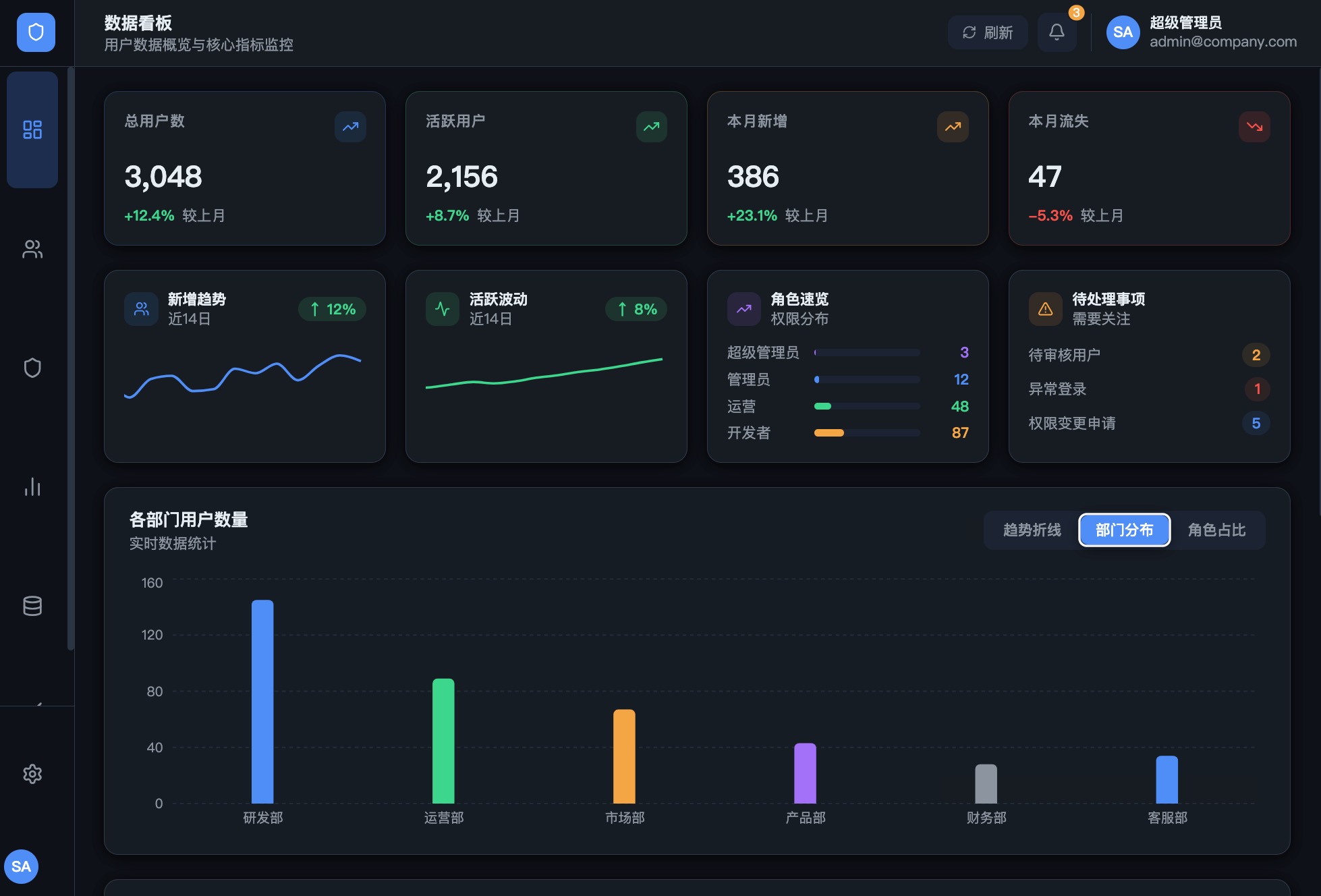The width and height of the screenshot is (1321, 896).
Task: Click the green line chart in 活跃波动
Action: point(544,374)
